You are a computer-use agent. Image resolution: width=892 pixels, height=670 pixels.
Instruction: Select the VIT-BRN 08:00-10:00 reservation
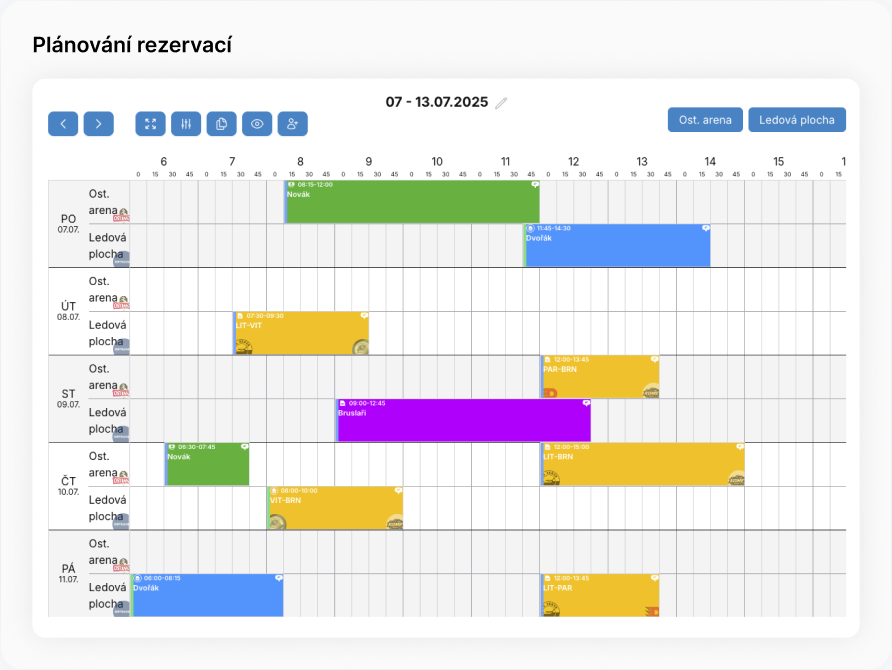tap(335, 509)
